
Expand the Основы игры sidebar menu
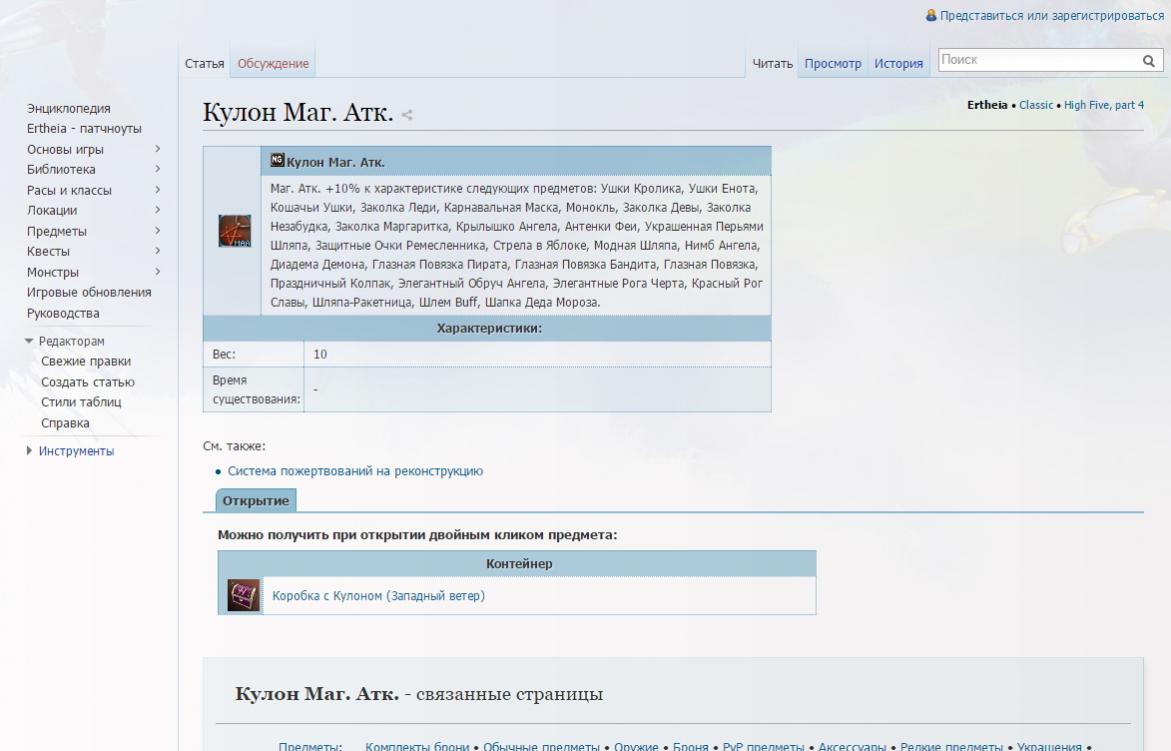[158, 150]
